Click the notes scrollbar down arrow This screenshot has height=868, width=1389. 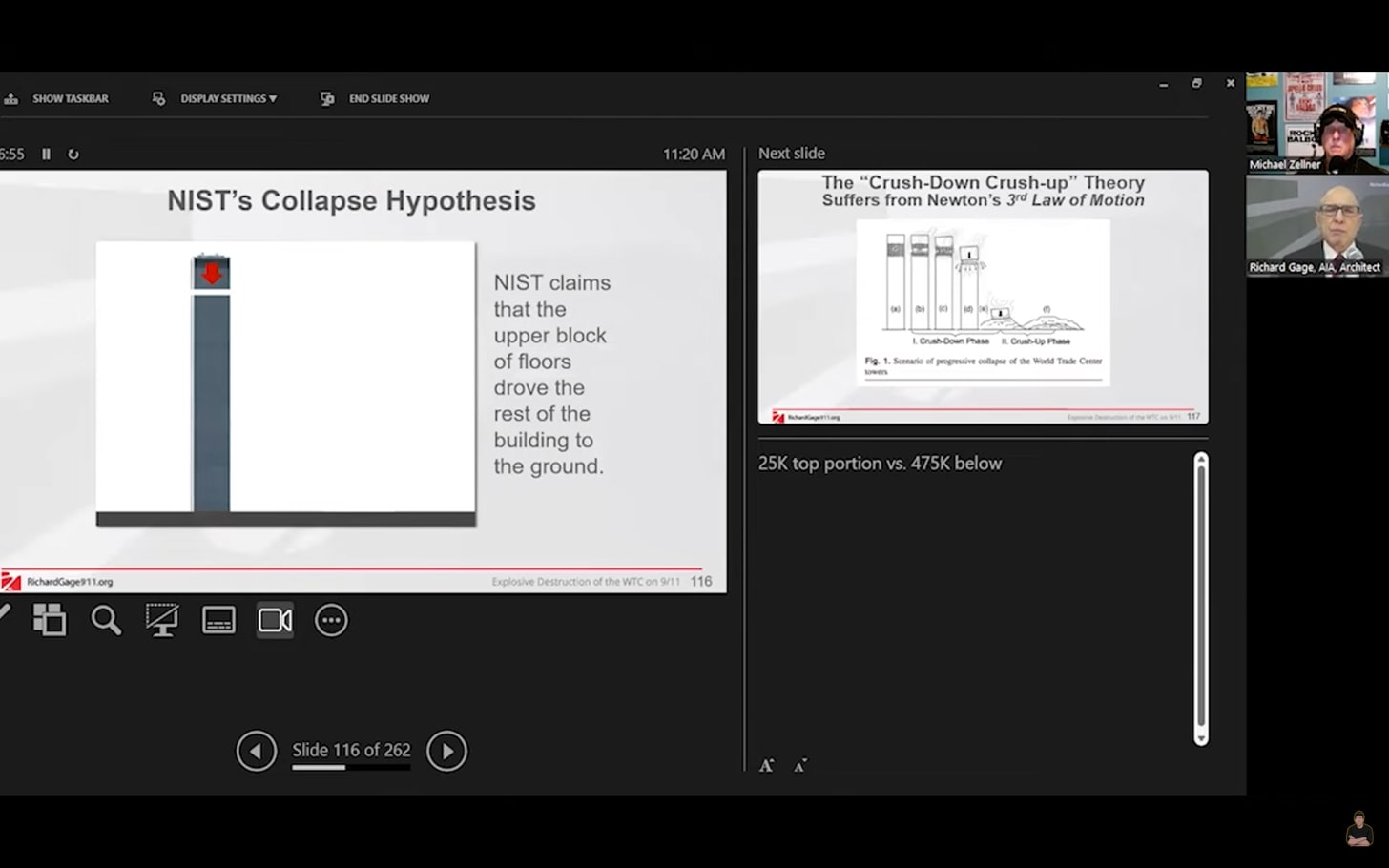coord(1201,738)
